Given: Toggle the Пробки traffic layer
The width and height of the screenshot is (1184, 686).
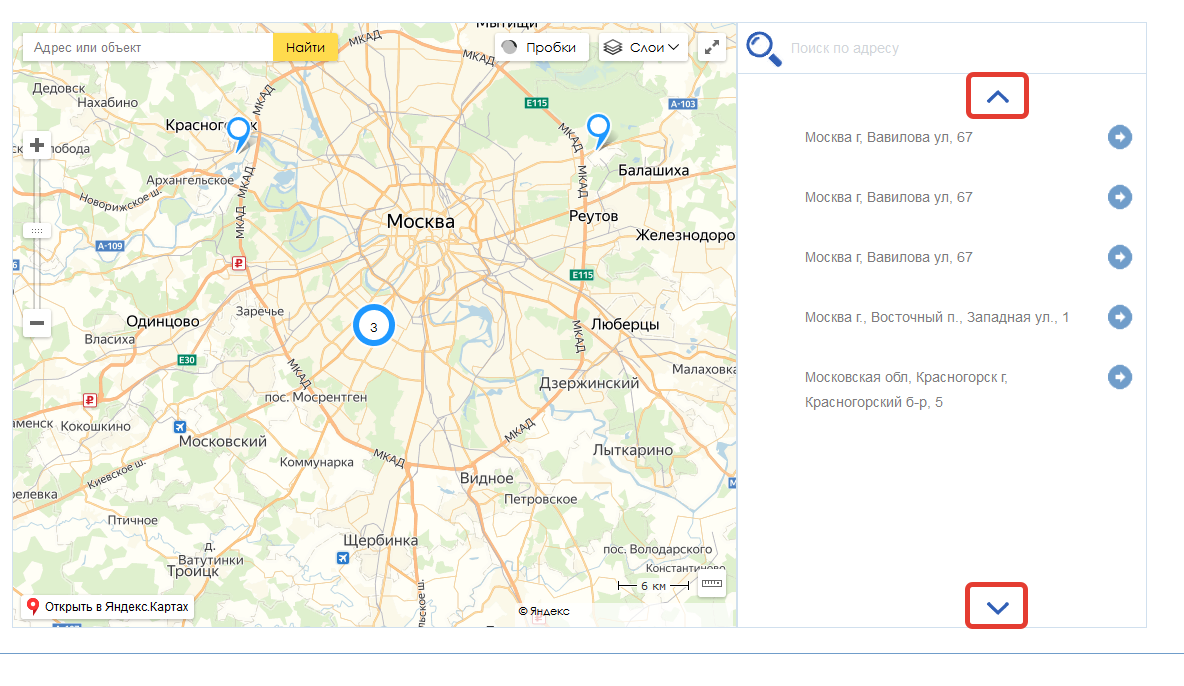Looking at the screenshot, I should click(x=540, y=48).
